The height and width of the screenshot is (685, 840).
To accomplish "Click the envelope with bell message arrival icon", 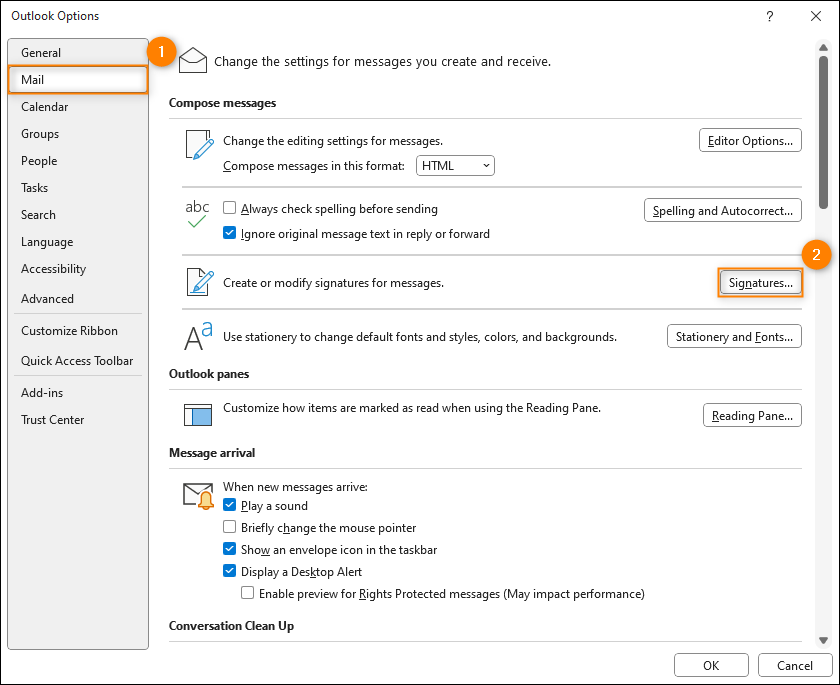I will point(198,496).
